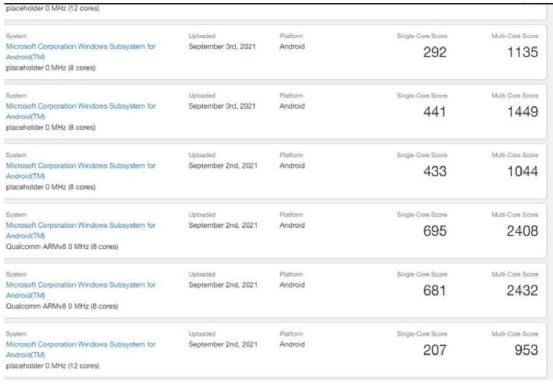Click the multi-core score 953
This screenshot has height=384, width=553.
click(x=526, y=351)
